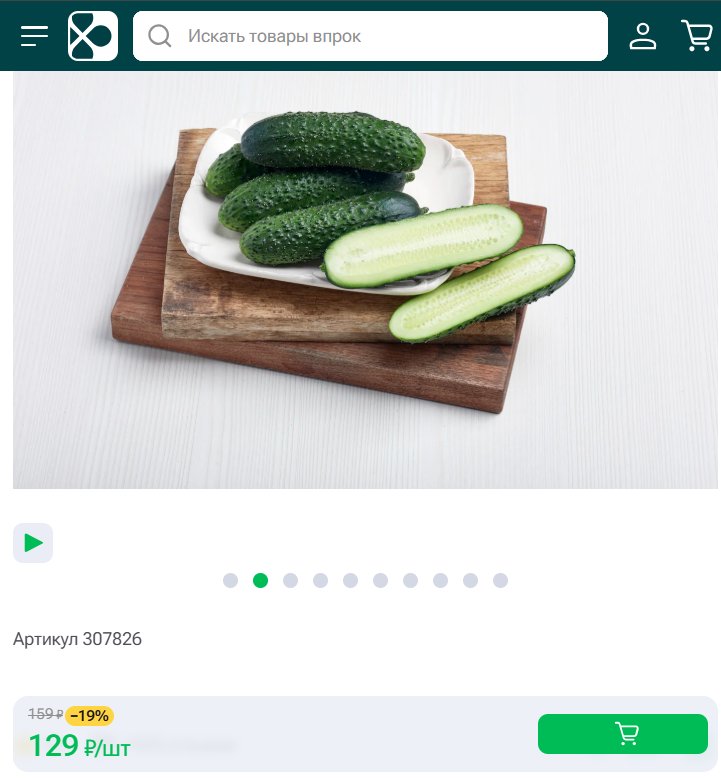Viewport: 721px width, 780px height.
Task: Open the hamburger menu icon
Action: 34,36
